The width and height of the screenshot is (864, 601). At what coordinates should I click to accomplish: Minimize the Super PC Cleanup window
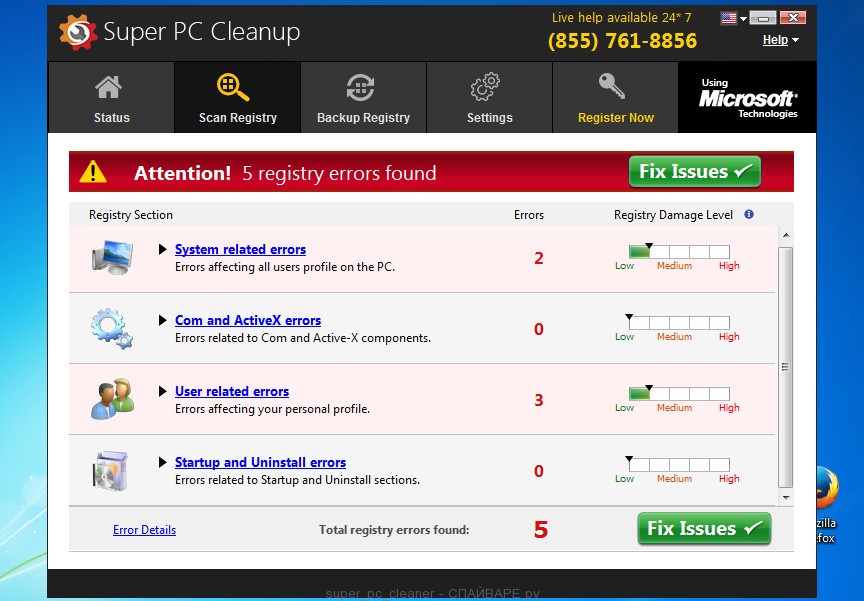point(763,18)
